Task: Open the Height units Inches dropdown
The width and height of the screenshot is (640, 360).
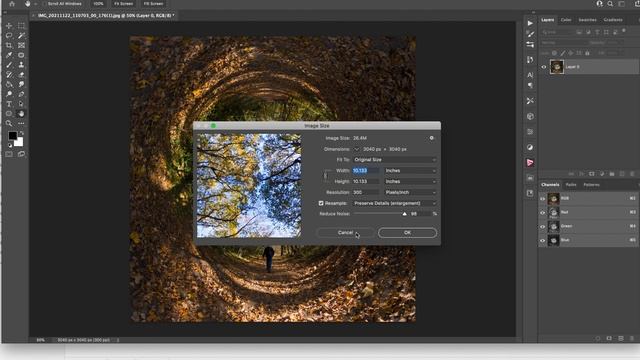Action: [x=410, y=181]
